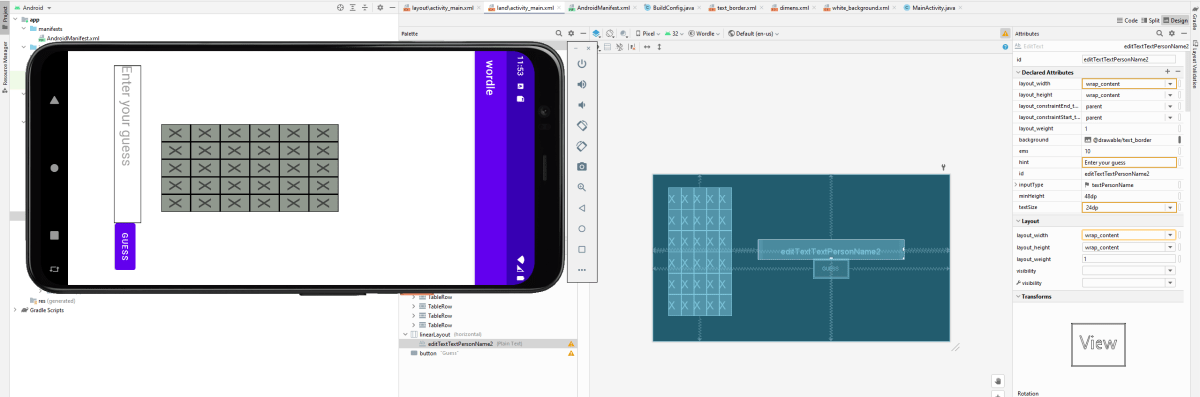Click the emulator Home circle icon
The image size is (1200, 397).
point(581,228)
